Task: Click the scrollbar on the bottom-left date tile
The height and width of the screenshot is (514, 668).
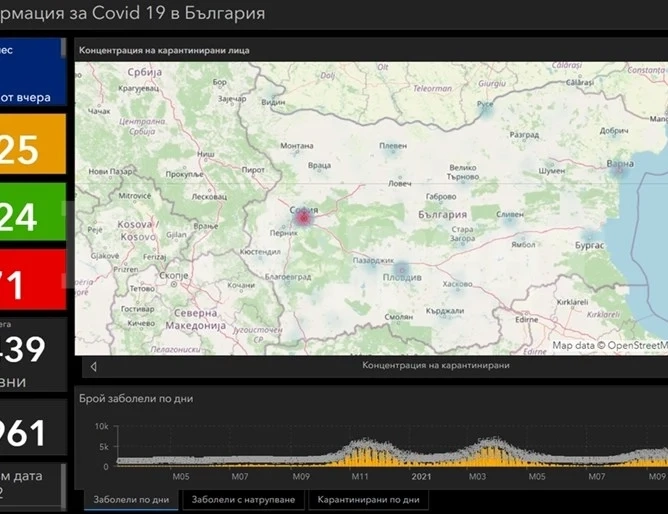Action: 64,486
